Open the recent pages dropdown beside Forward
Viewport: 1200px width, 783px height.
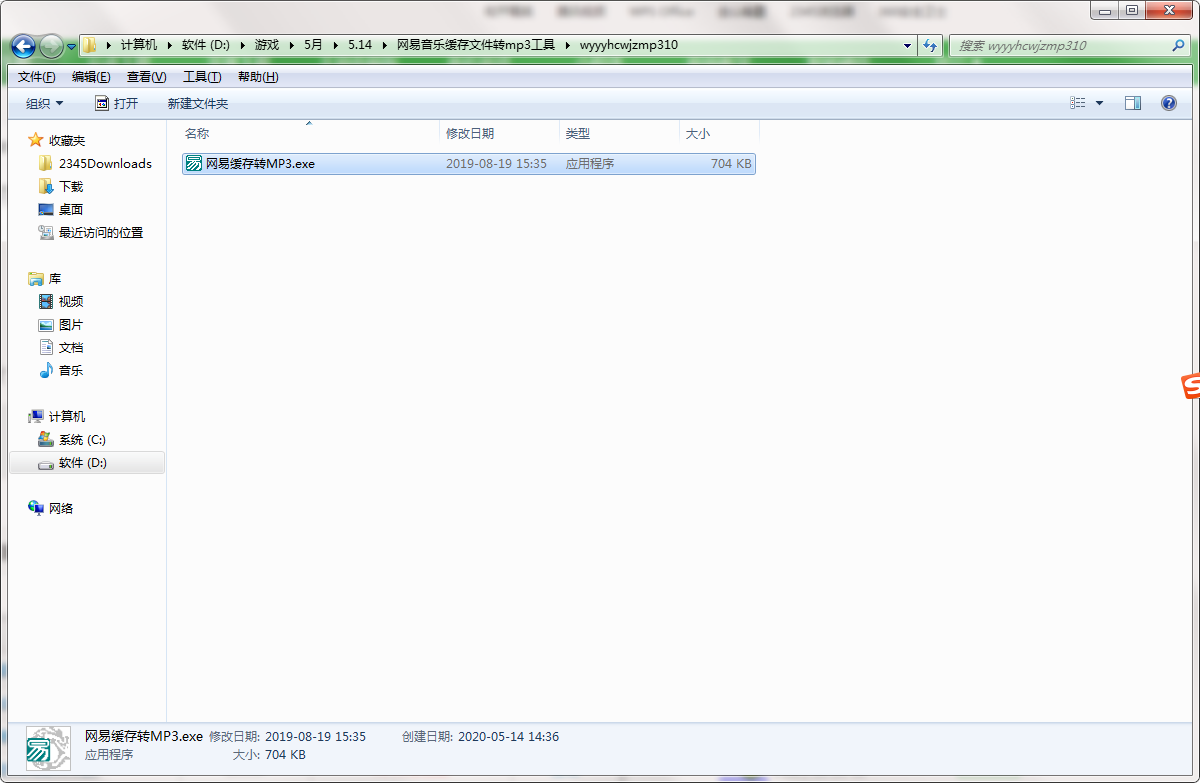(71, 47)
